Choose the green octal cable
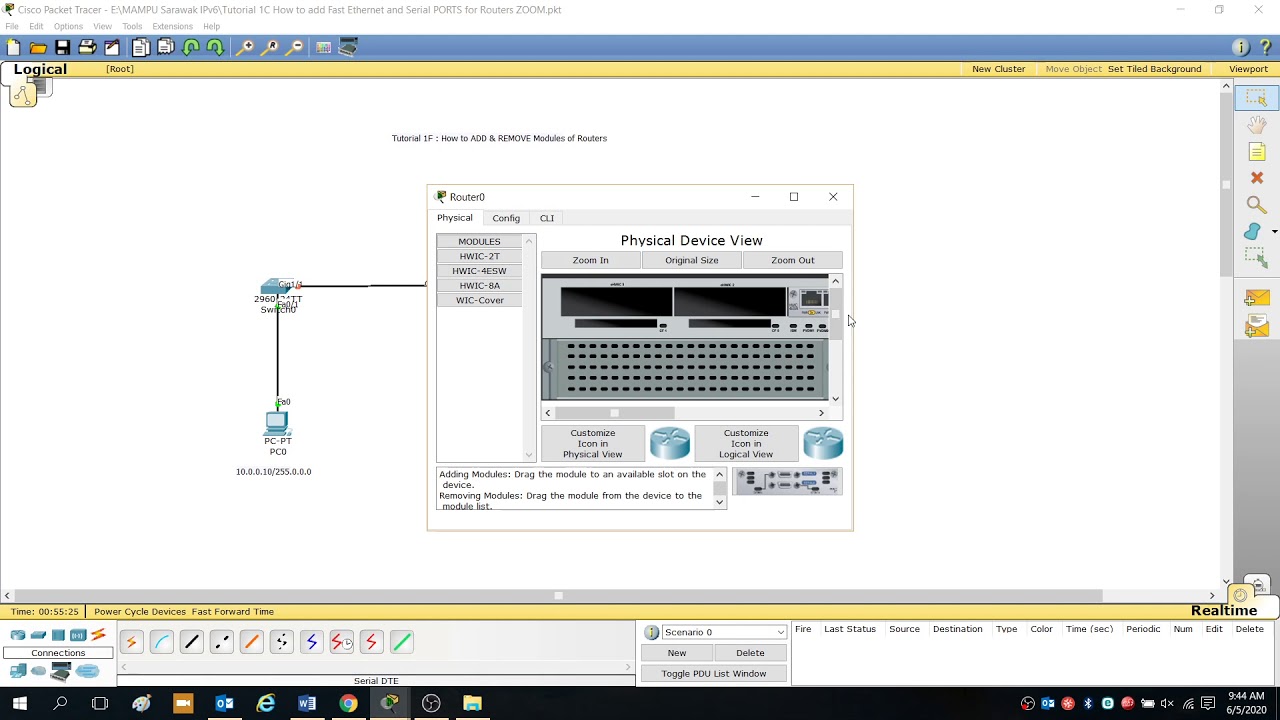 click(401, 642)
